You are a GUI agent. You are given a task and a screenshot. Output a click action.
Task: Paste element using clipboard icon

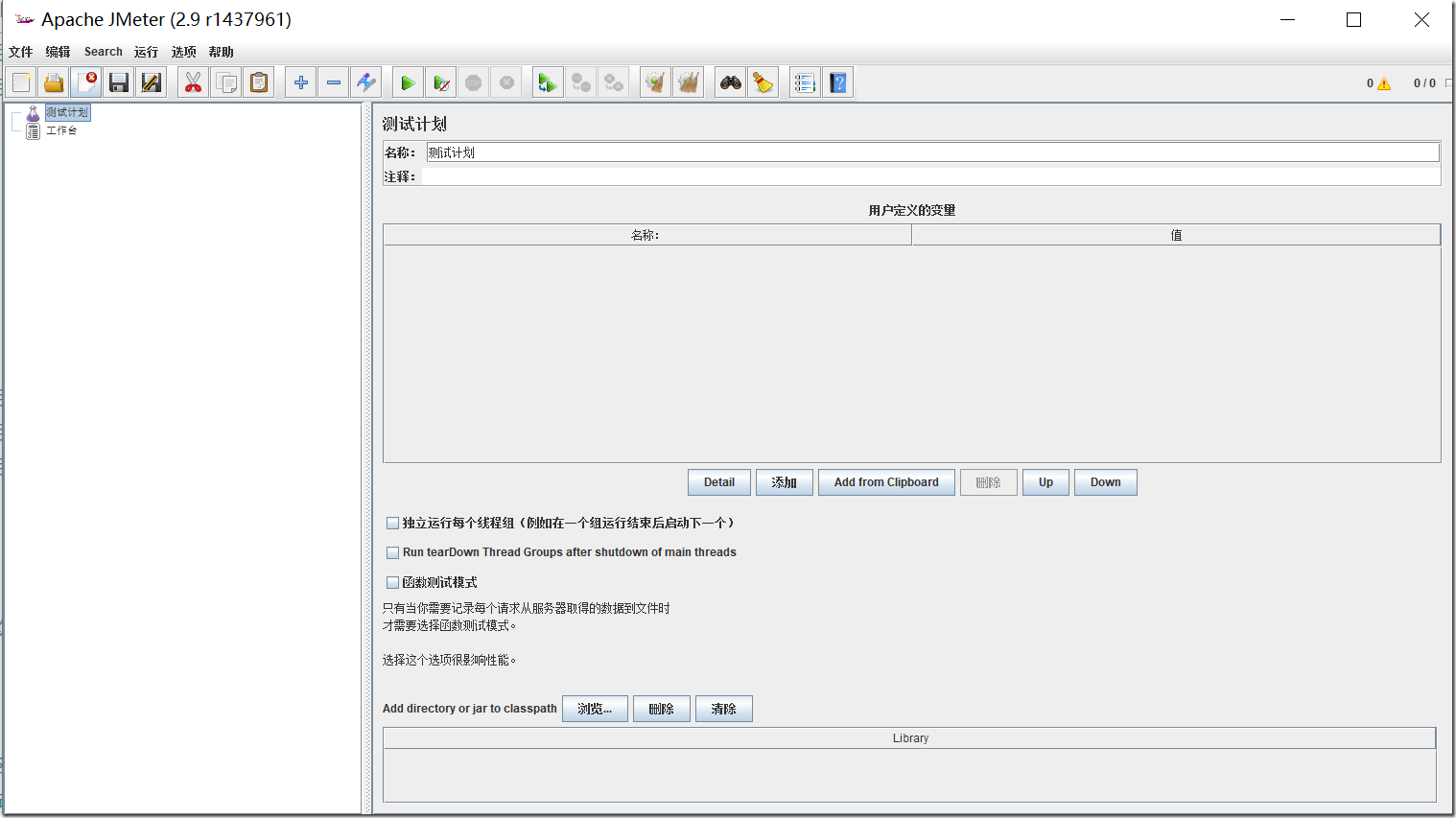pos(259,82)
